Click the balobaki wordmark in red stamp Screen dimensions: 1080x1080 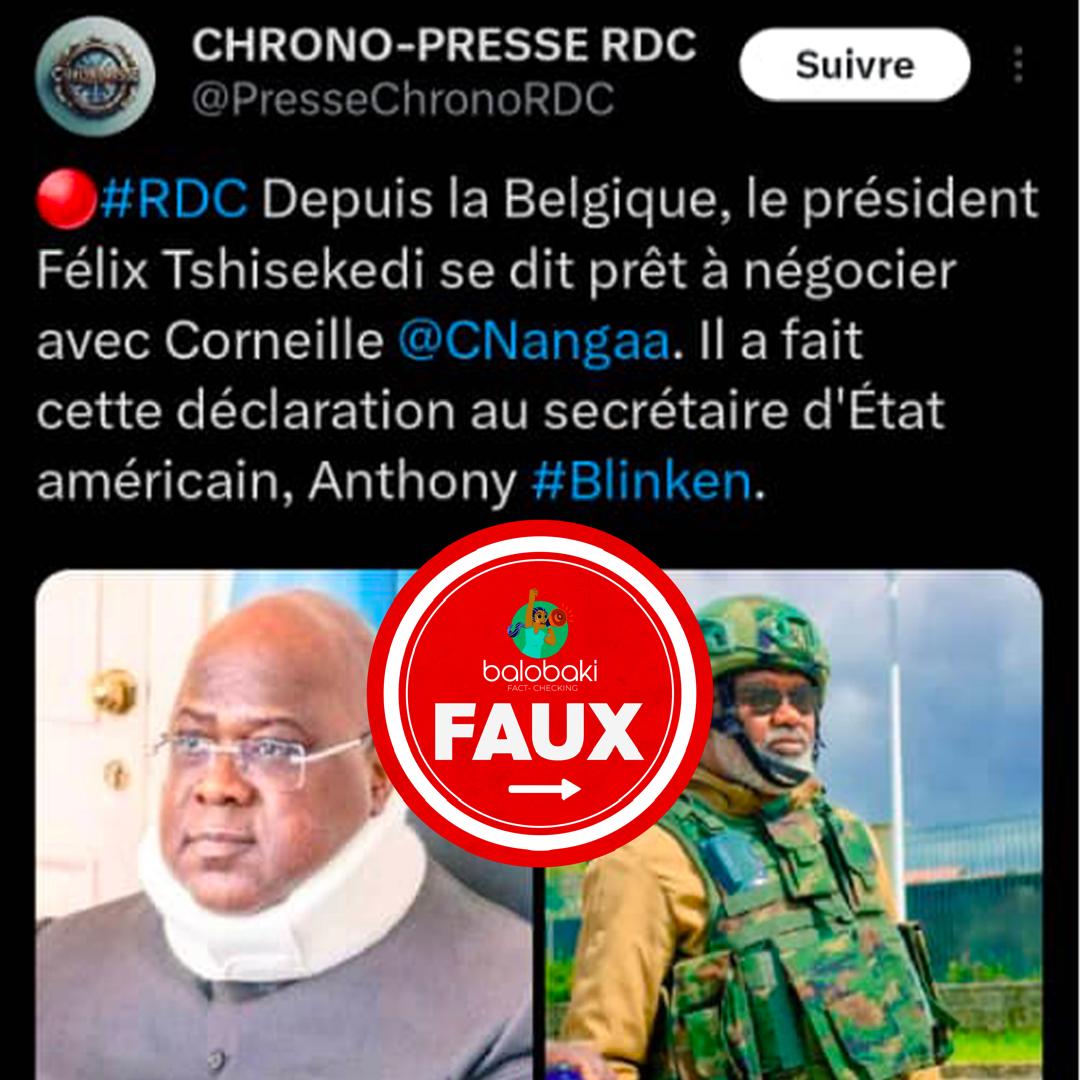point(540,670)
